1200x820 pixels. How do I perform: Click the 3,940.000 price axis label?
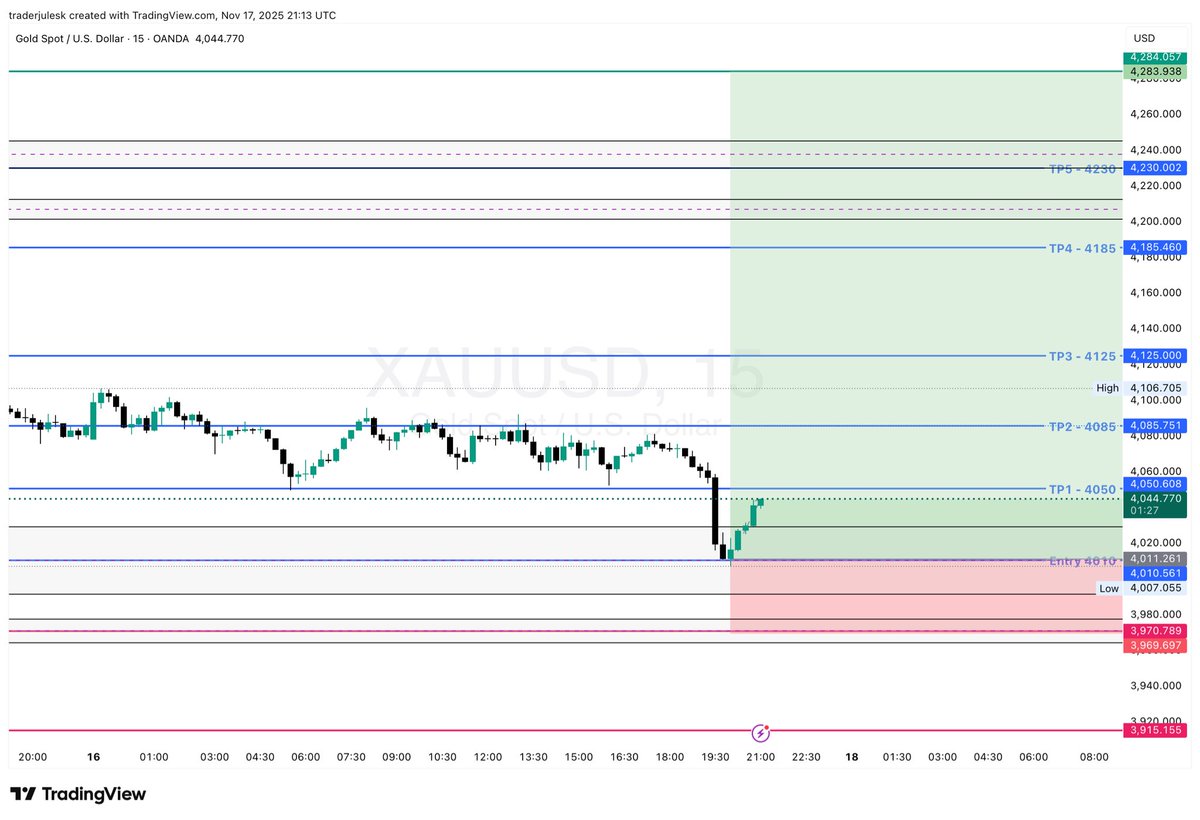click(x=1156, y=686)
